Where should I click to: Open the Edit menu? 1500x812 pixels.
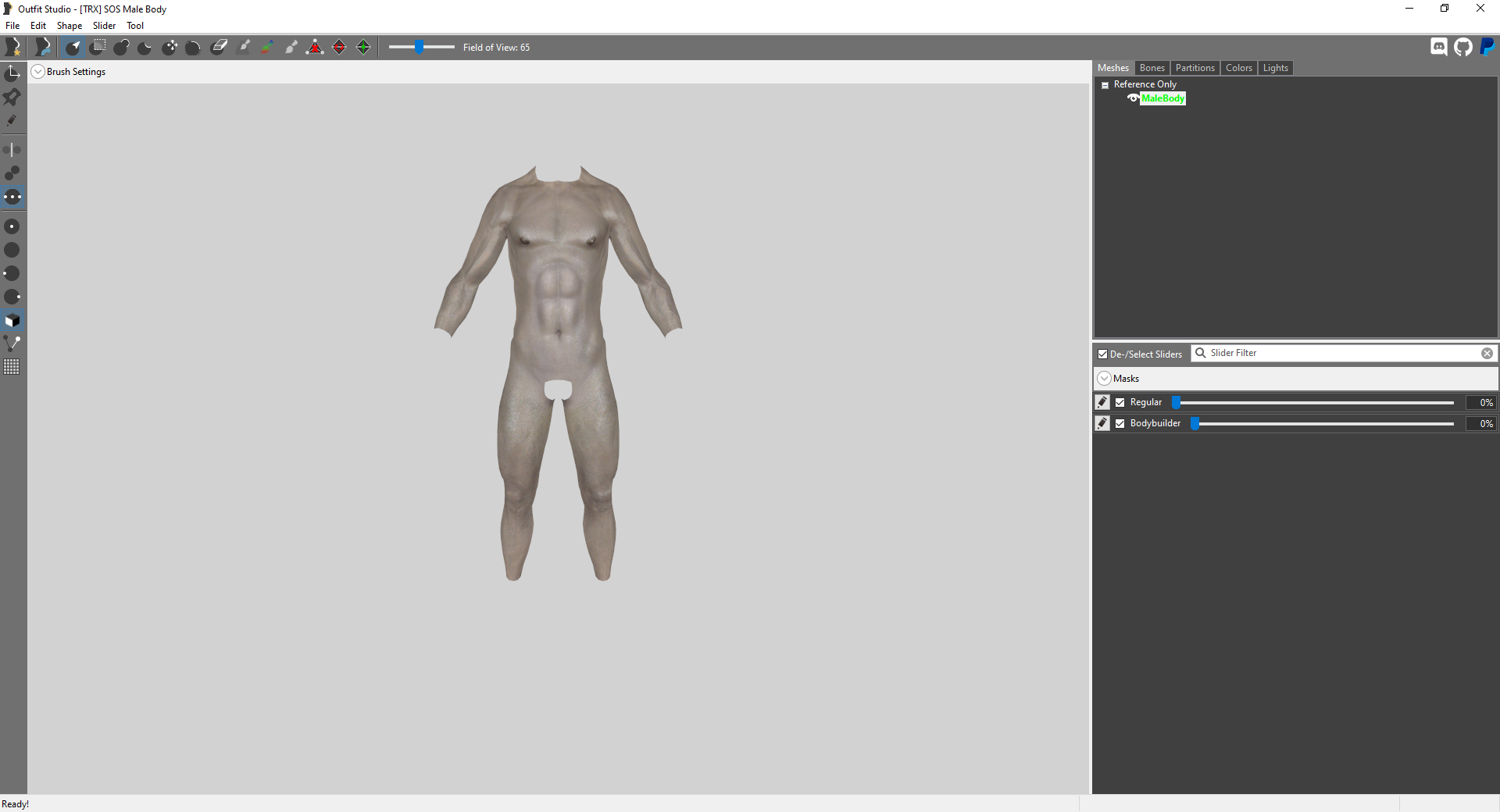point(38,26)
